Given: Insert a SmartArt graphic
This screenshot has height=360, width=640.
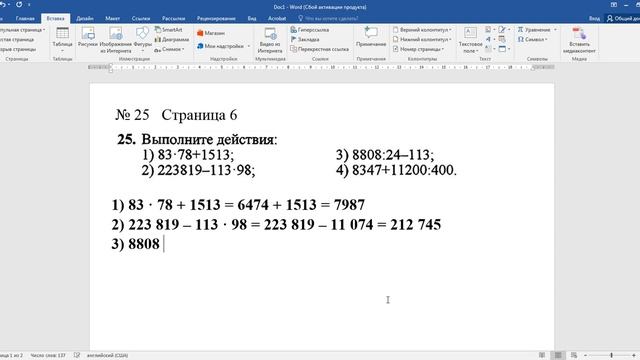Looking at the screenshot, I should pos(169,30).
